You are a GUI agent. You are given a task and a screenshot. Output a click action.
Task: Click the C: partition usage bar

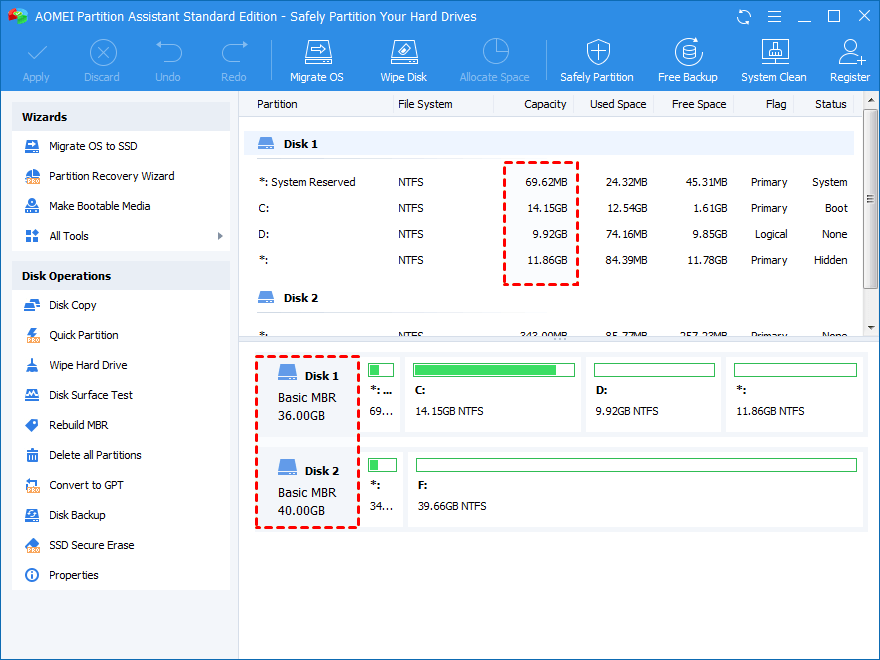493,370
